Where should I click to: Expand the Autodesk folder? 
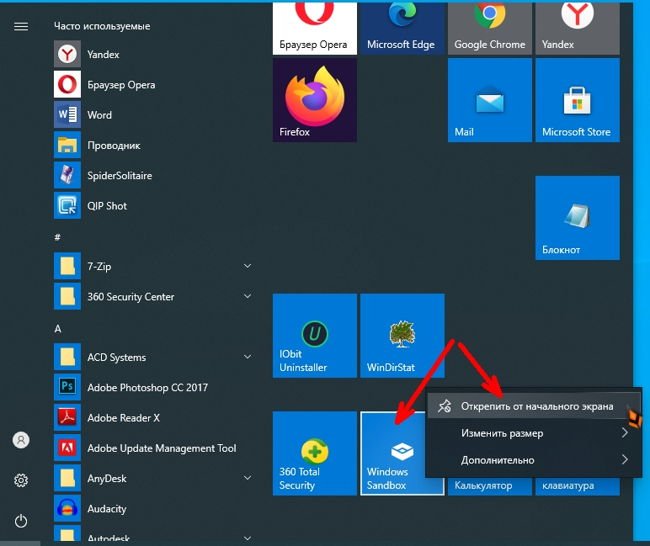pos(247,538)
